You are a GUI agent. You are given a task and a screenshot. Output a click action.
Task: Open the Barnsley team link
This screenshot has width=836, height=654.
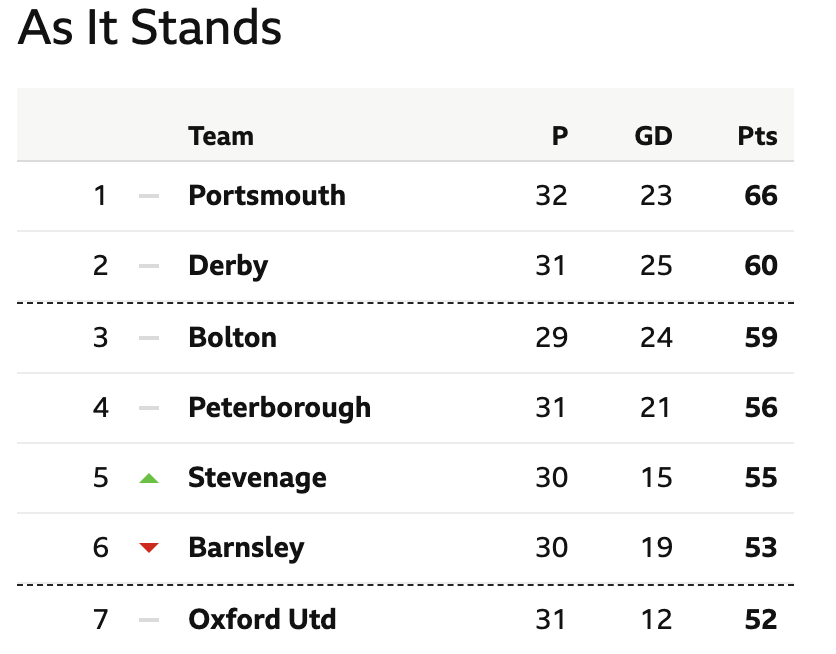point(246,548)
